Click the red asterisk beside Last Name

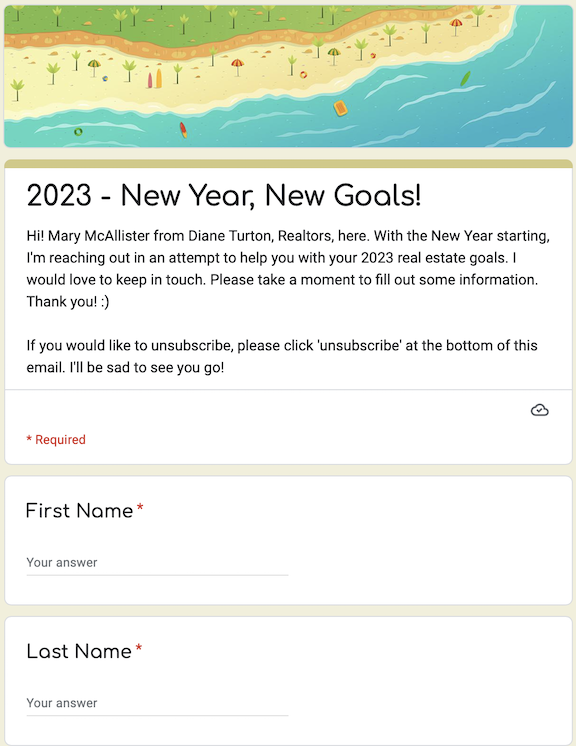138,648
